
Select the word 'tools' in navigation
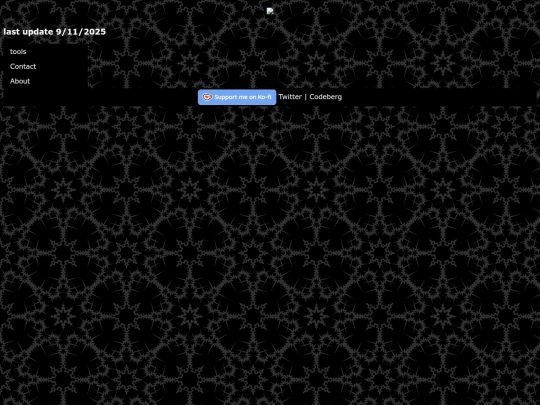pos(18,52)
